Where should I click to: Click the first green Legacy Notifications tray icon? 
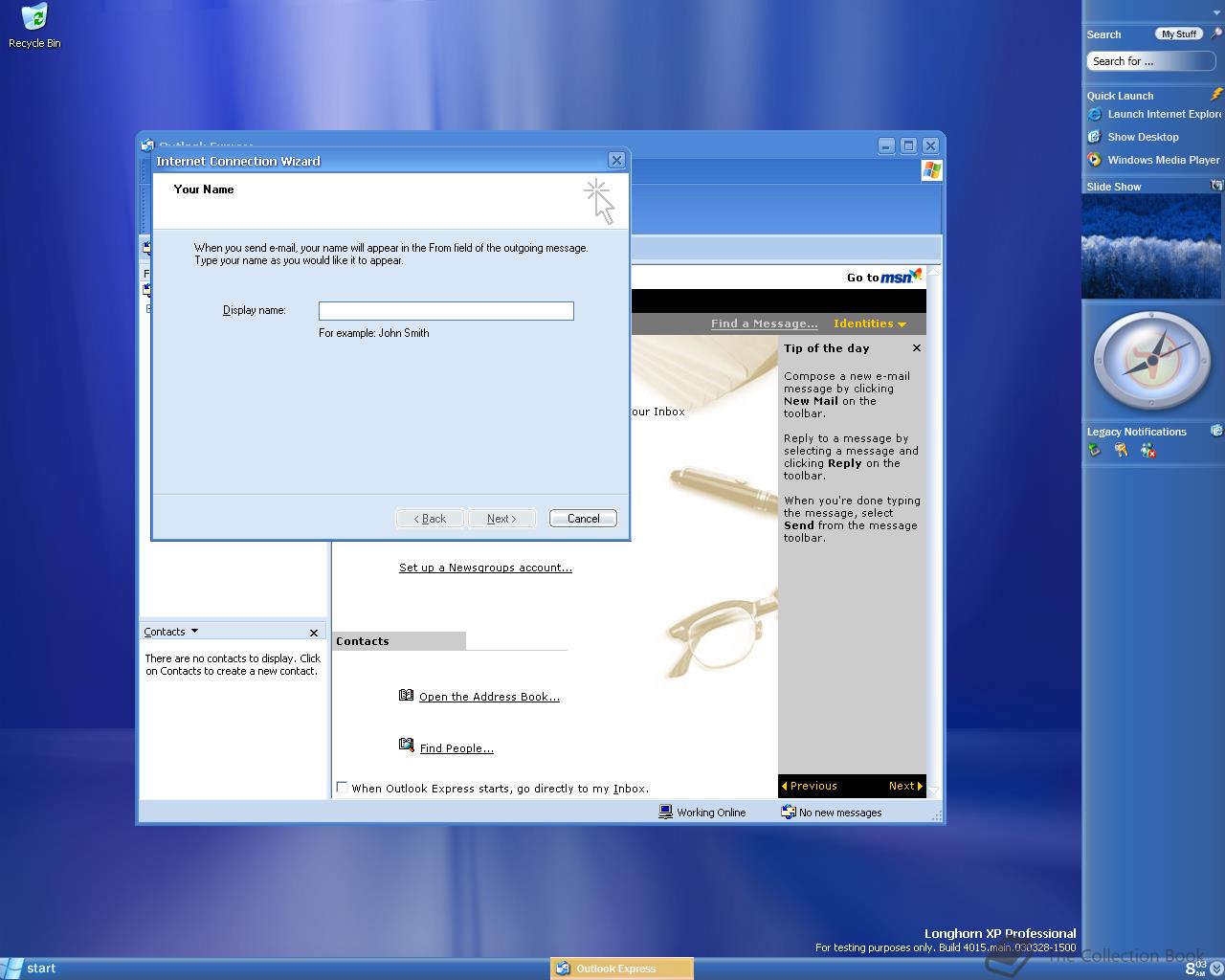coord(1095,450)
